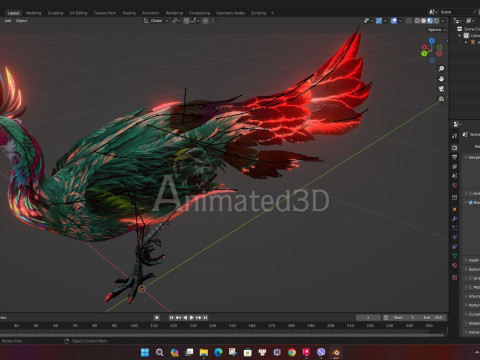Image resolution: width=480 pixels, height=360 pixels.
Task: Click the blue Z axis on navigation gizmo
Action: [x=432, y=40]
